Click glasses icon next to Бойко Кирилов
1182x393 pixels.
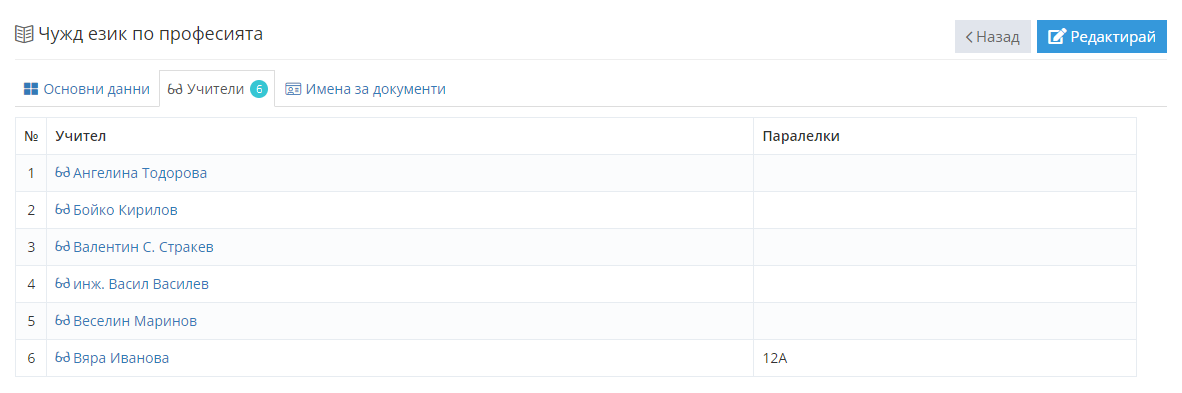[x=63, y=210]
